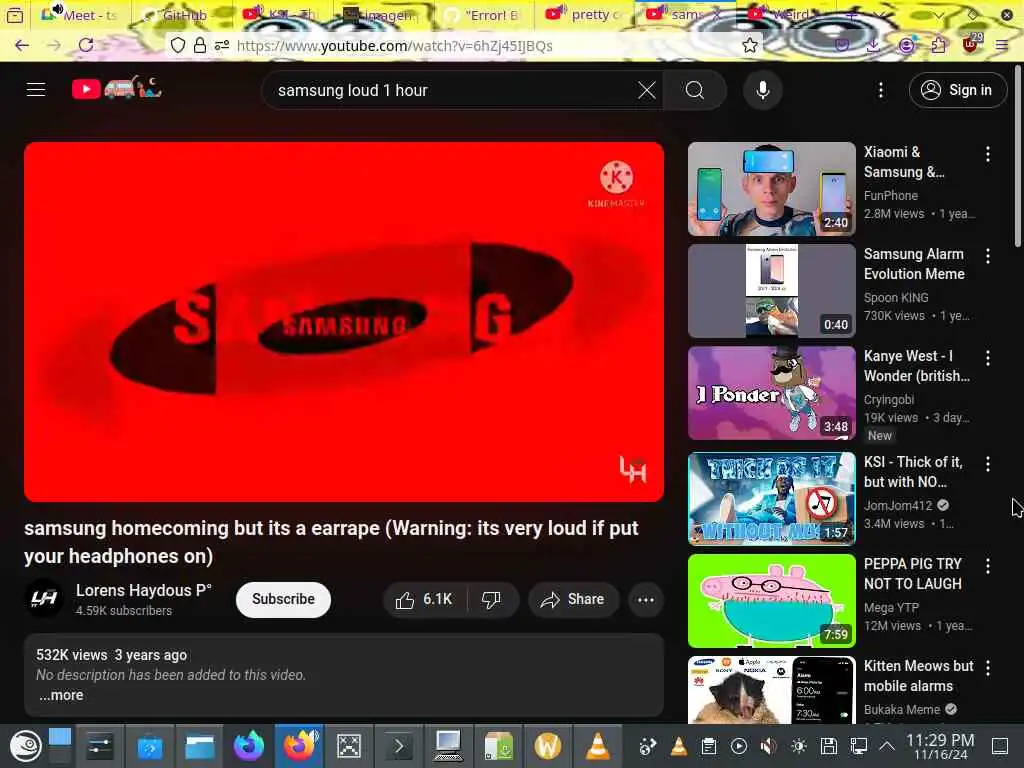Open options menu for KSI Thick of it
Image resolution: width=1024 pixels, height=768 pixels.
987,464
